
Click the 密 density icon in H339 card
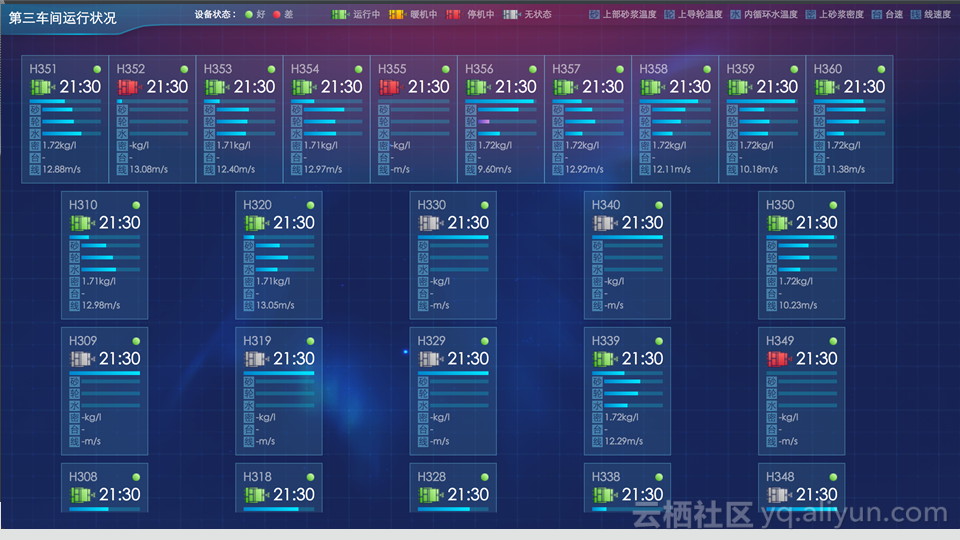pos(598,418)
